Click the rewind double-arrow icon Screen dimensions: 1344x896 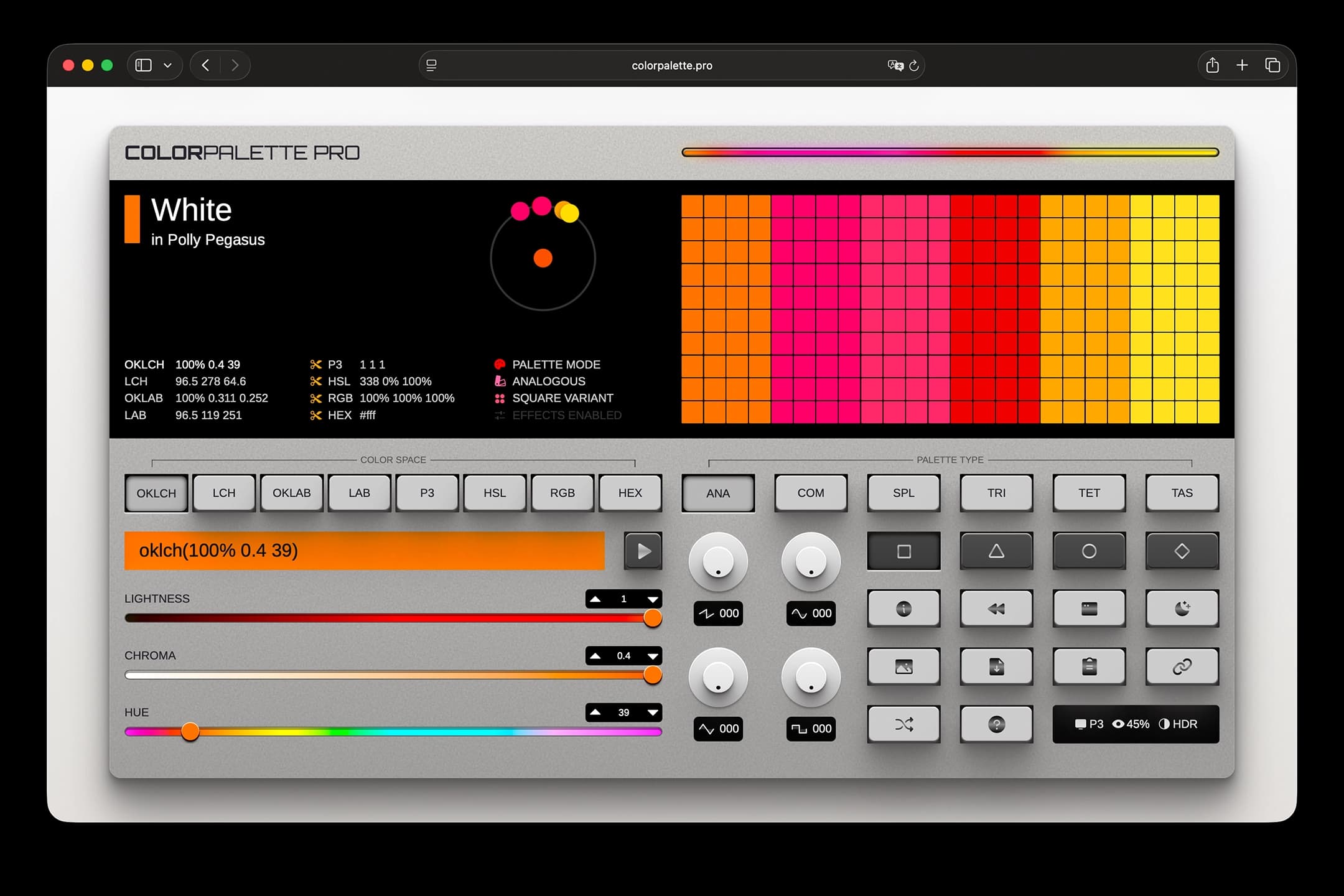click(x=996, y=609)
